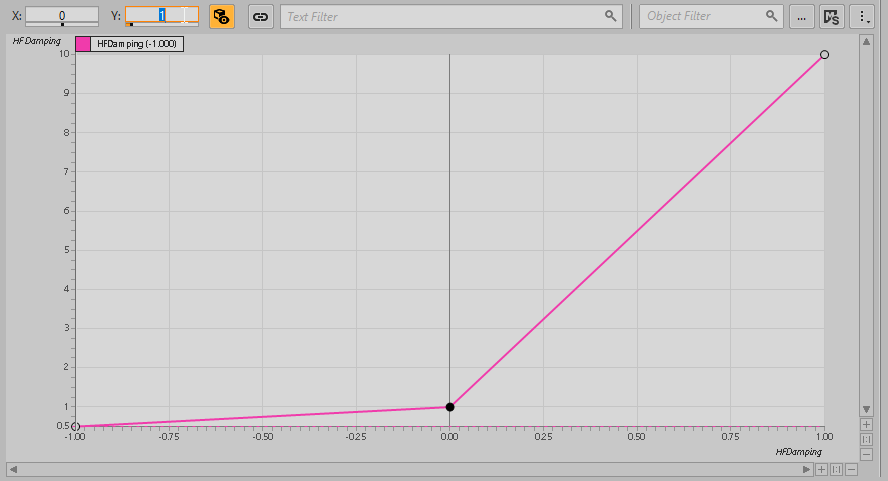Click horizontal zoom out minus icon
888x481 pixels.
pyautogui.click(x=851, y=469)
